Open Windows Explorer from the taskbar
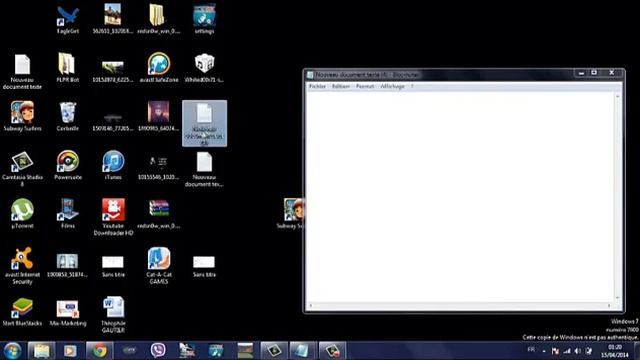Image resolution: width=640 pixels, height=360 pixels. pos(41,351)
